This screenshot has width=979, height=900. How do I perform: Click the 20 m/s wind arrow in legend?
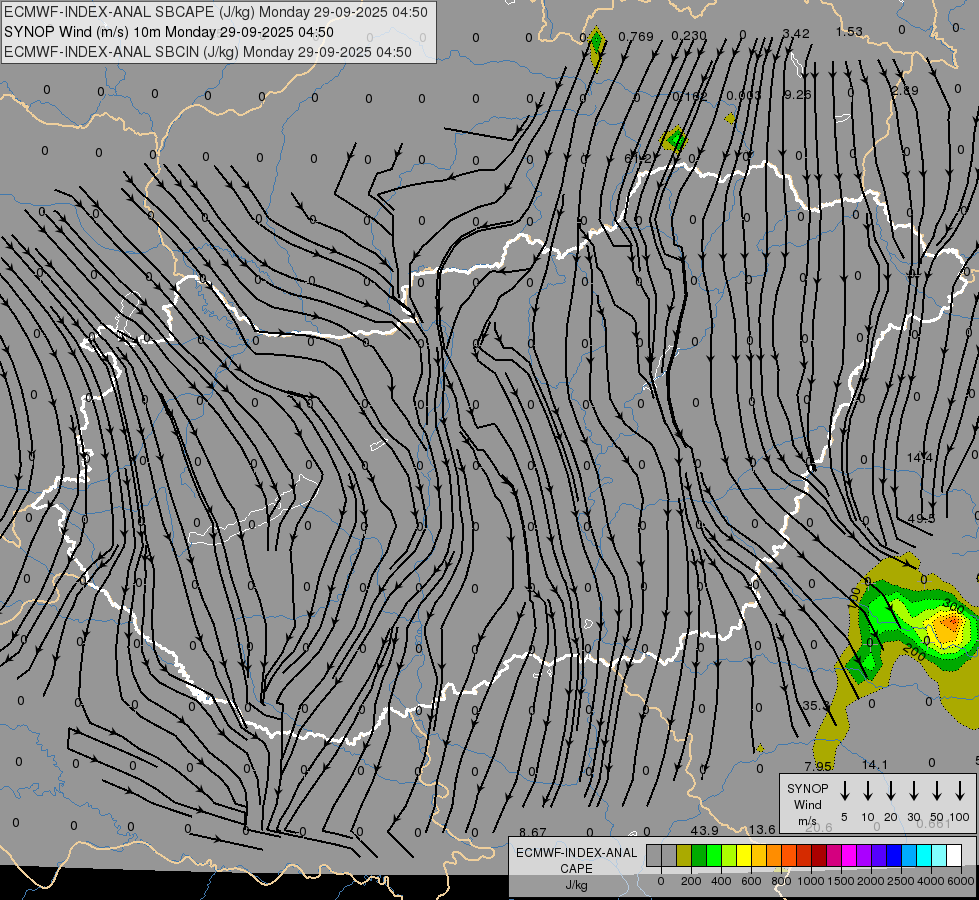(x=890, y=790)
